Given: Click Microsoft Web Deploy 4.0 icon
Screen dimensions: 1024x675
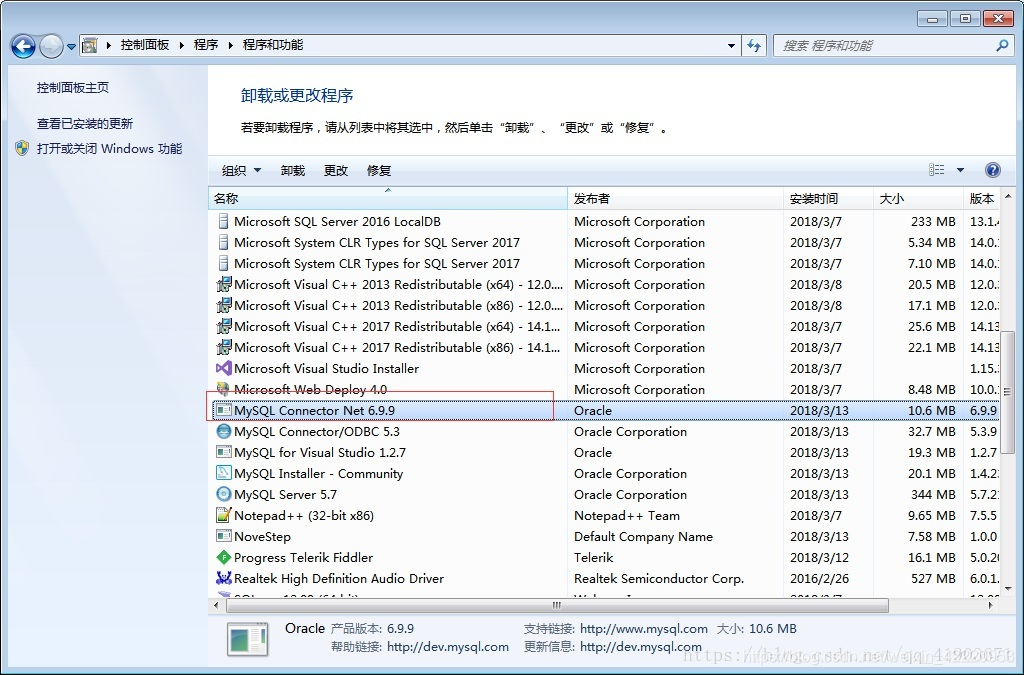Looking at the screenshot, I should click(x=223, y=389).
